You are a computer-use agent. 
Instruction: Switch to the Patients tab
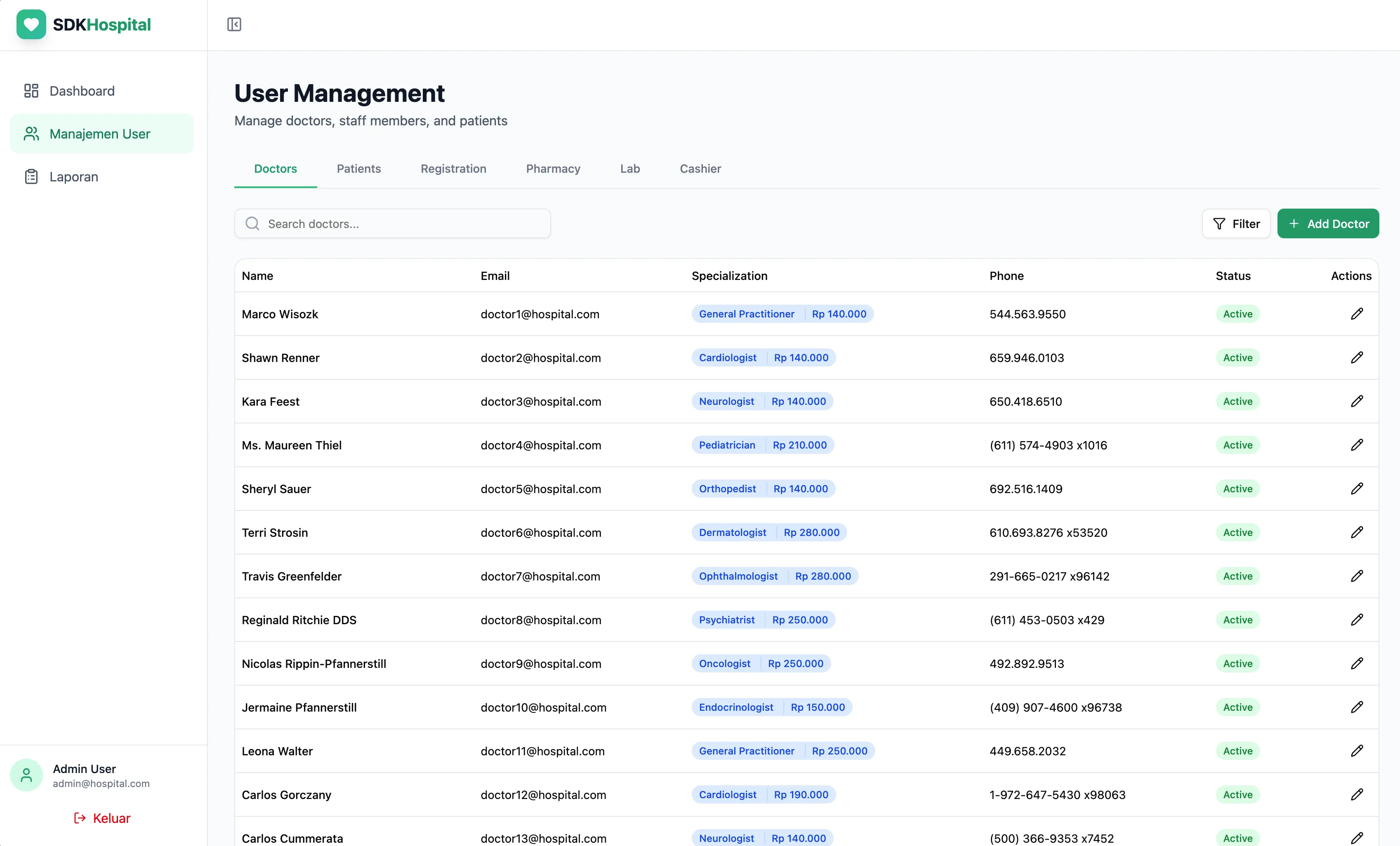click(358, 169)
